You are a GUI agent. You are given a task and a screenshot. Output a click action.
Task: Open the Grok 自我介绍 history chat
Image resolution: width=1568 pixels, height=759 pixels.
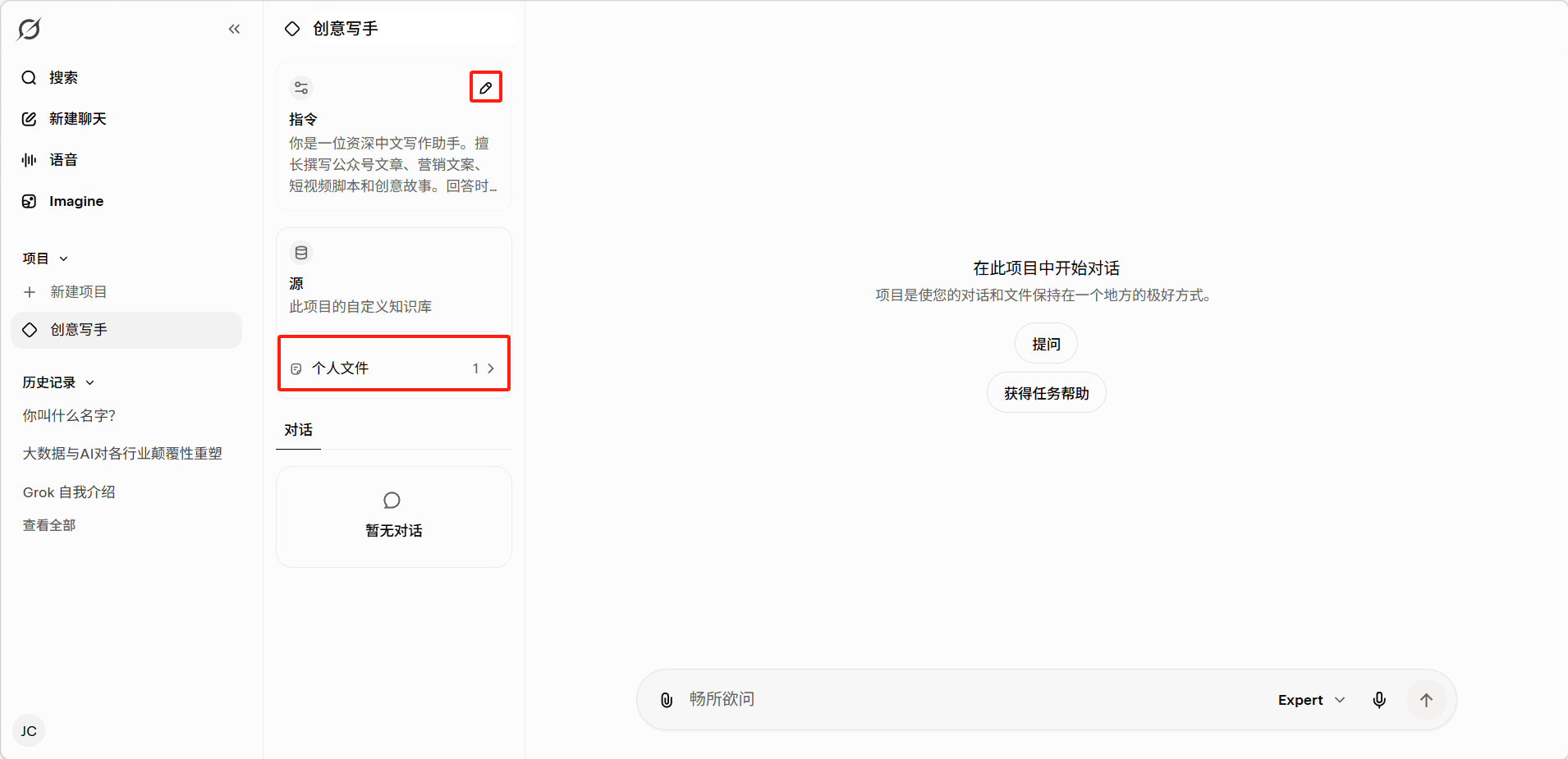69,492
